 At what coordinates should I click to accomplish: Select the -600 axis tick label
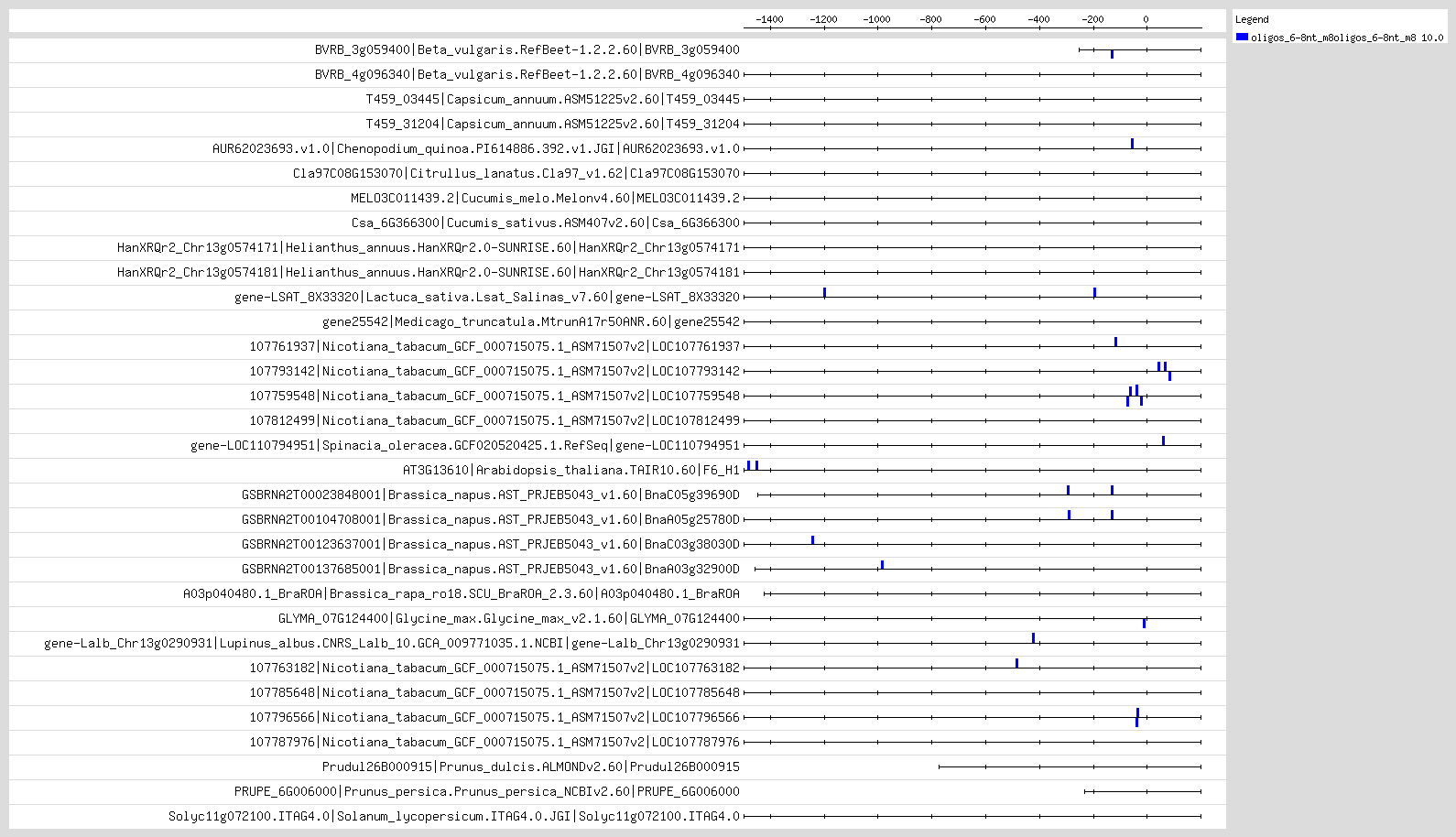pyautogui.click(x=984, y=19)
